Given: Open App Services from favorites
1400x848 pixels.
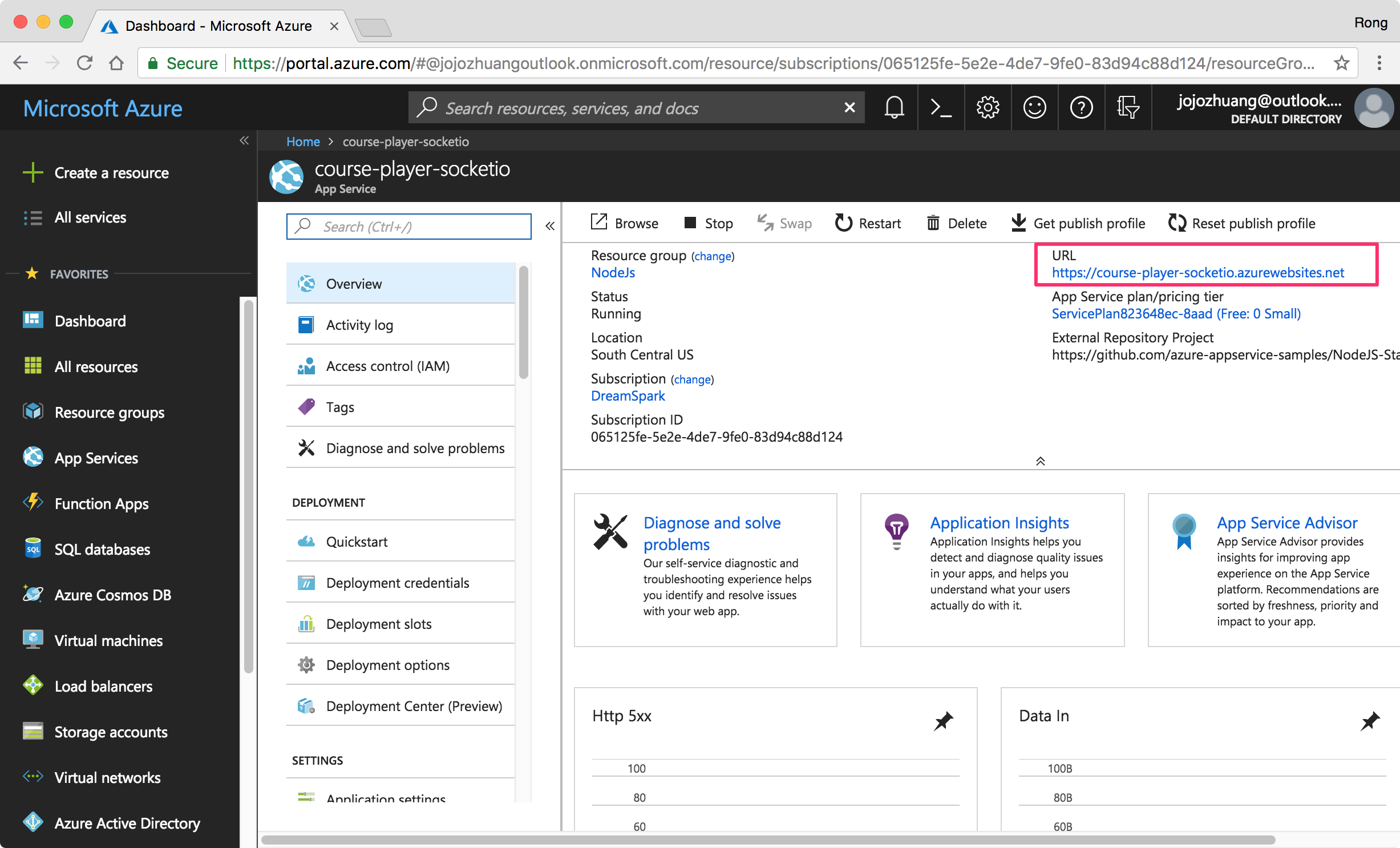Looking at the screenshot, I should coord(96,458).
